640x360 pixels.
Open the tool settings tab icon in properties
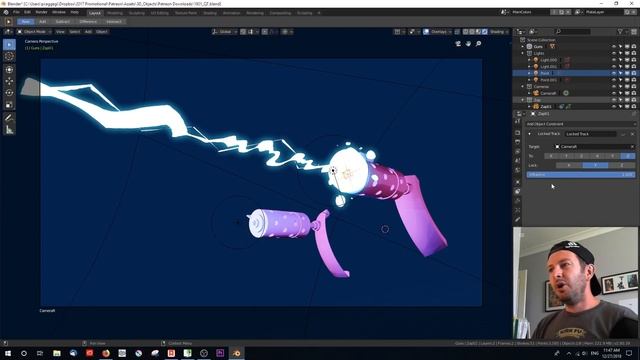(518, 122)
